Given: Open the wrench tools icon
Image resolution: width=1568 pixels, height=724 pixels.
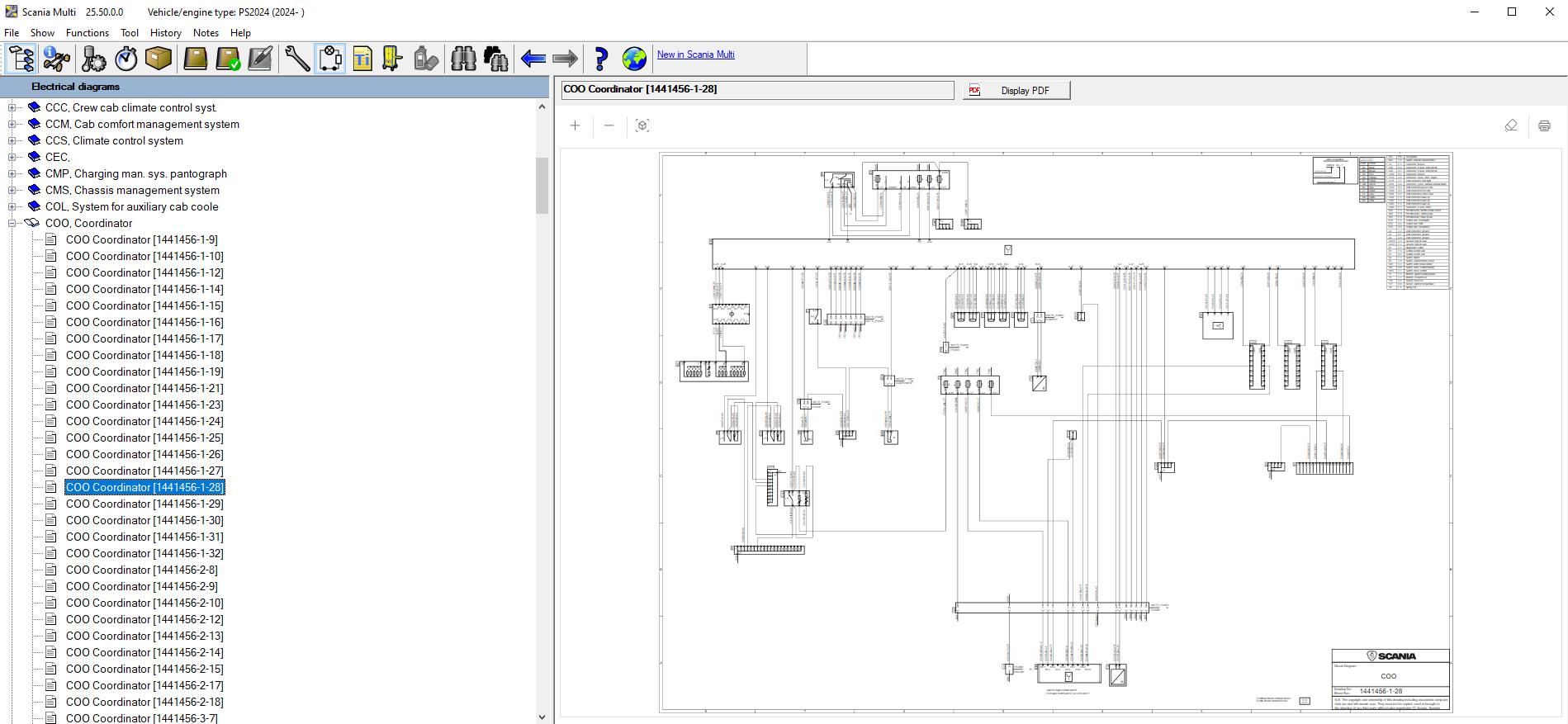Looking at the screenshot, I should point(297,59).
